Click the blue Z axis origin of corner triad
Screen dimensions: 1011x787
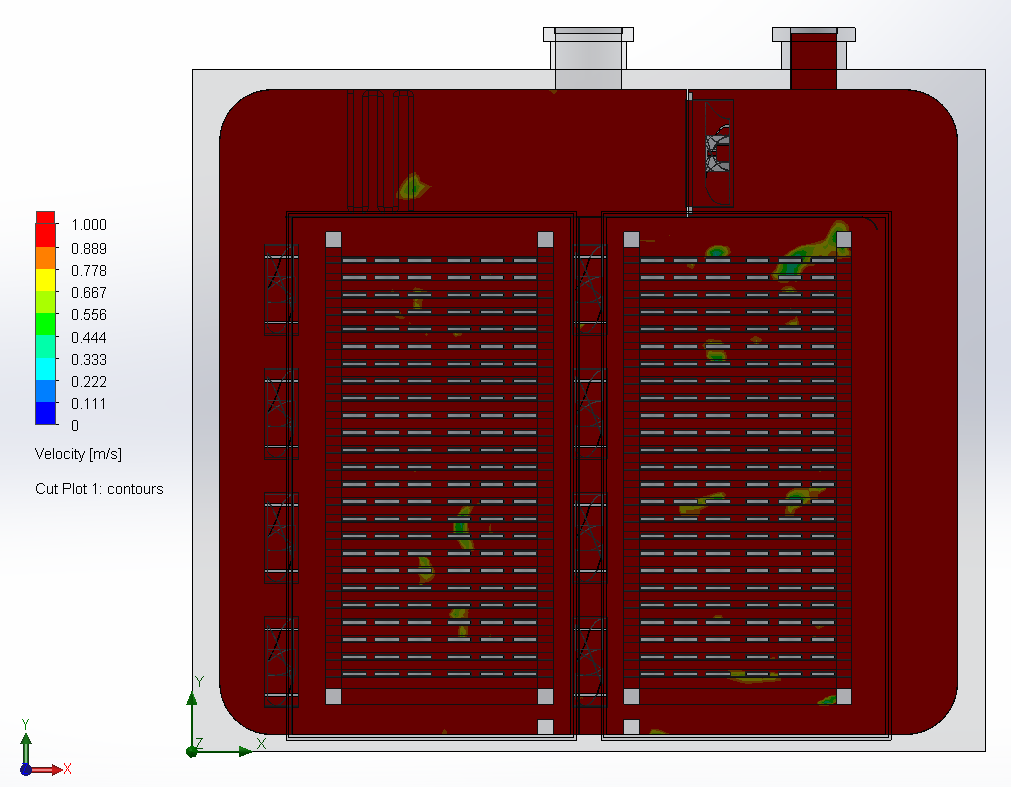(x=26, y=770)
